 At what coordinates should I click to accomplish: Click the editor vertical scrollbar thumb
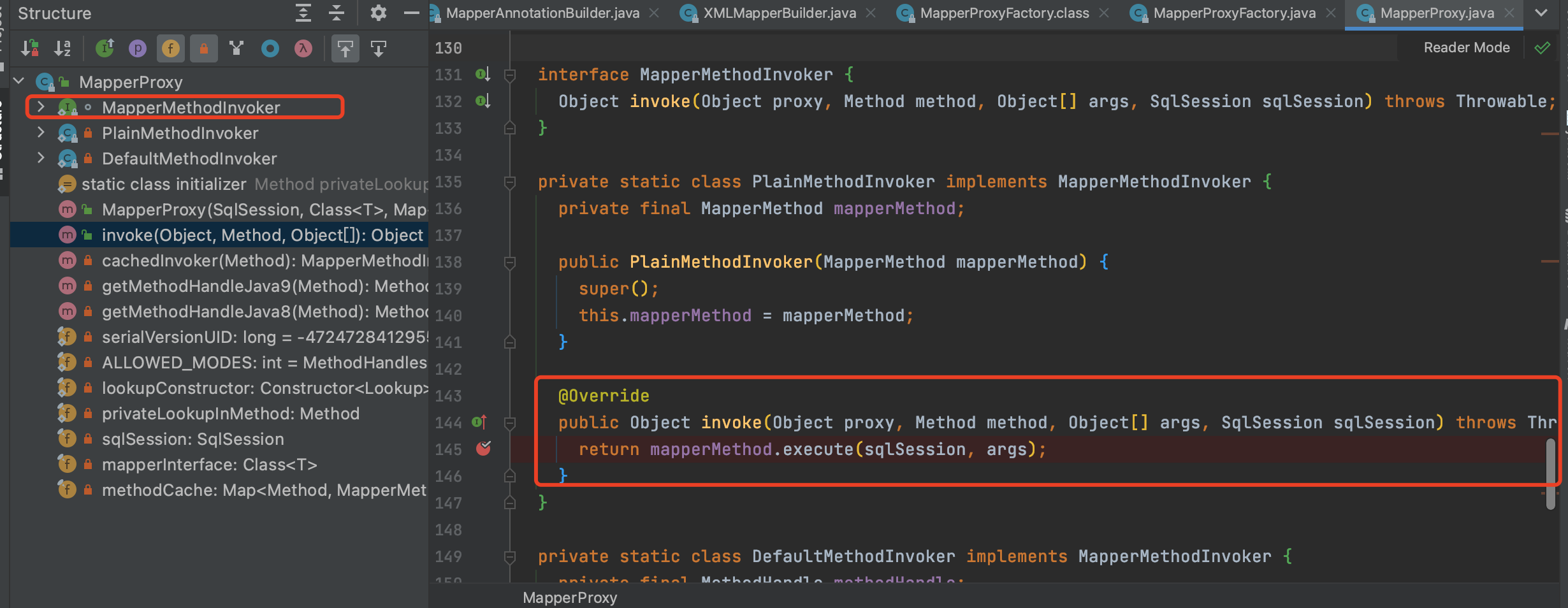(x=1550, y=475)
